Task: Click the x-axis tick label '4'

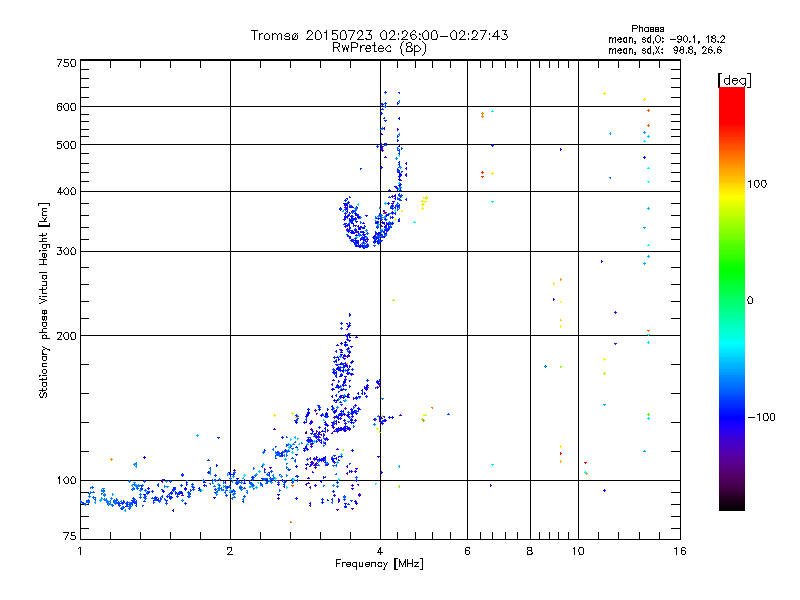Action: pos(380,551)
